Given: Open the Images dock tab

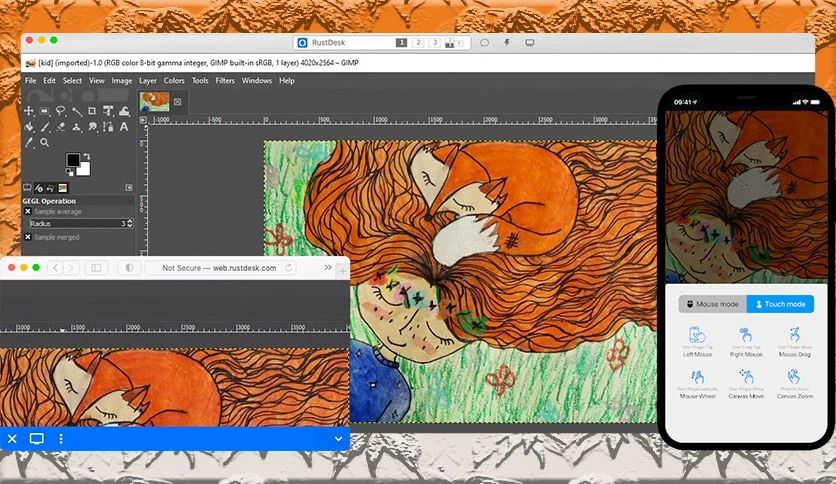Looking at the screenshot, I should click(x=63, y=188).
